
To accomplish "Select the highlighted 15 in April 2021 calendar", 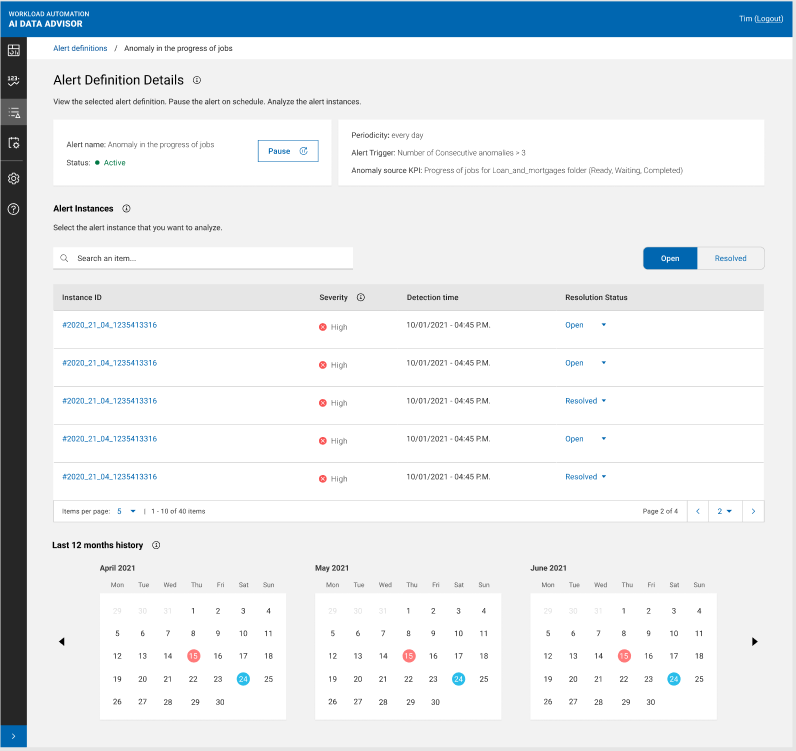I will click(193, 656).
